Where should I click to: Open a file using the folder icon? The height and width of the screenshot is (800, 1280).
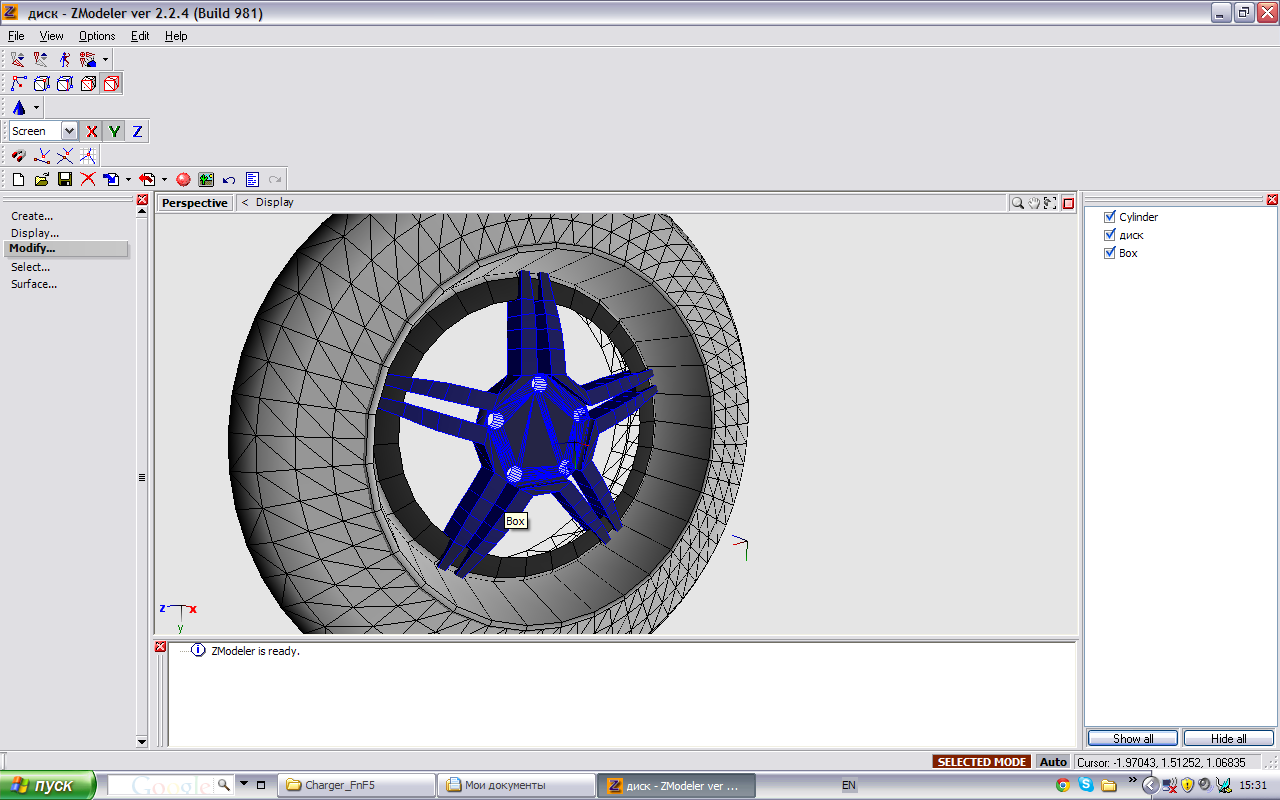pos(42,180)
